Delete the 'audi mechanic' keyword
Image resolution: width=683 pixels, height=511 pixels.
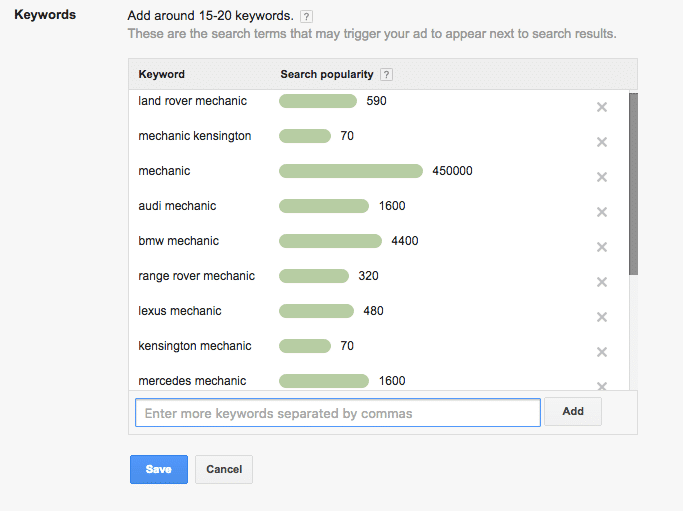pyautogui.click(x=602, y=212)
